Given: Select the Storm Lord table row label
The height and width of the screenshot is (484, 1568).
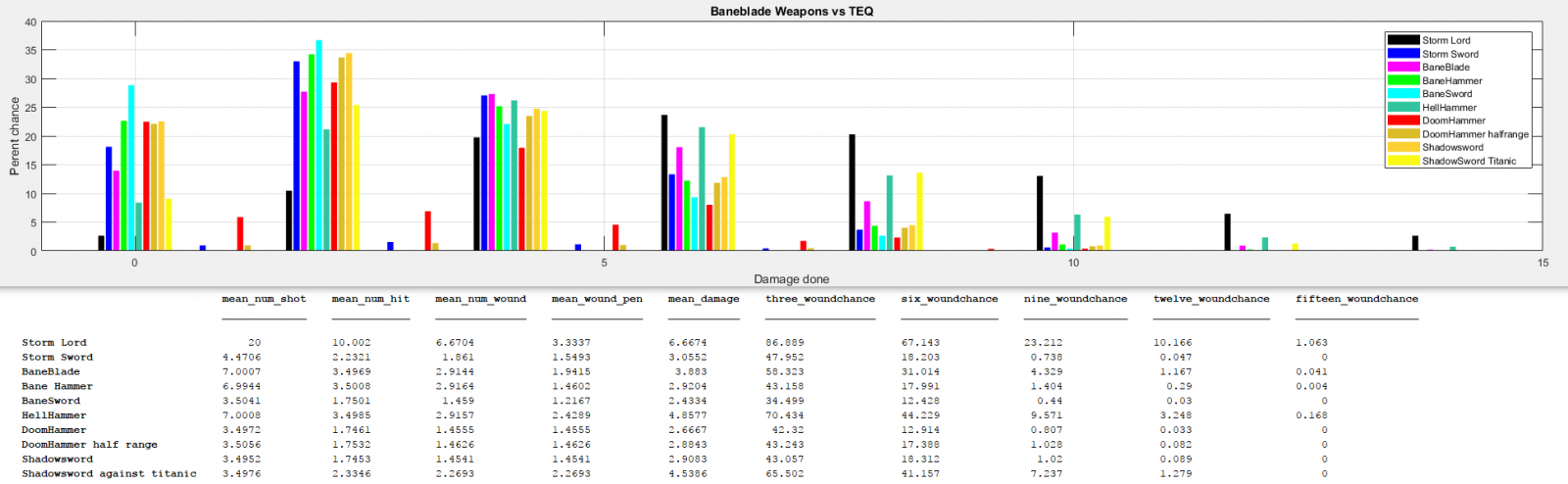Looking at the screenshot, I should click(x=55, y=343).
